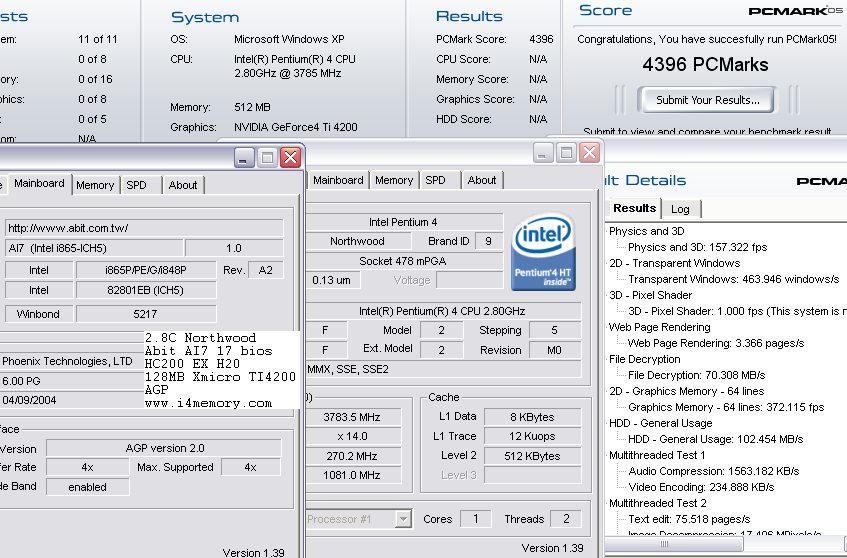Click bus speed value 270.2 MHz
Screen dimensions: 847x558
point(352,456)
